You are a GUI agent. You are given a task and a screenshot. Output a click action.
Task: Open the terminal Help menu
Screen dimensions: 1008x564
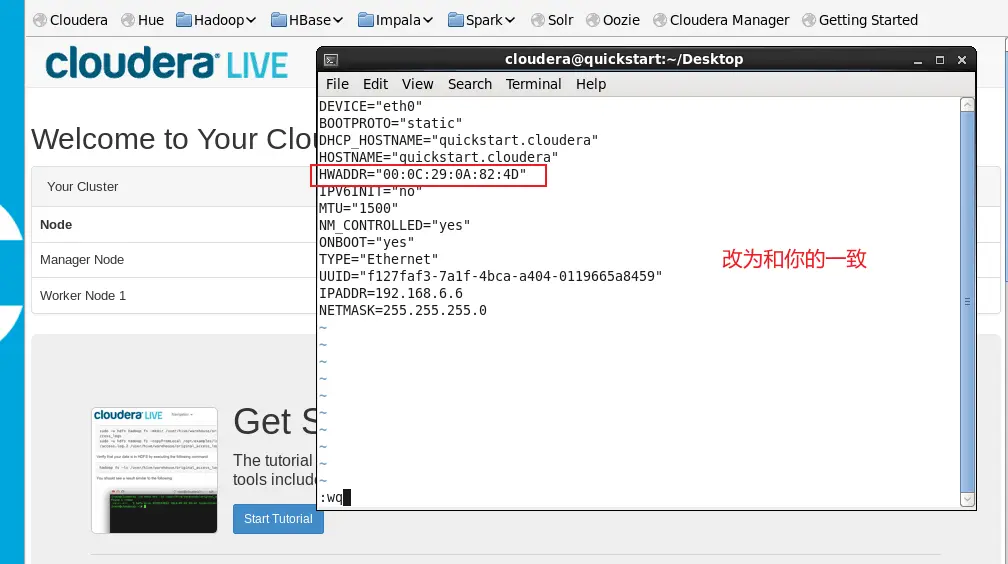pos(591,84)
